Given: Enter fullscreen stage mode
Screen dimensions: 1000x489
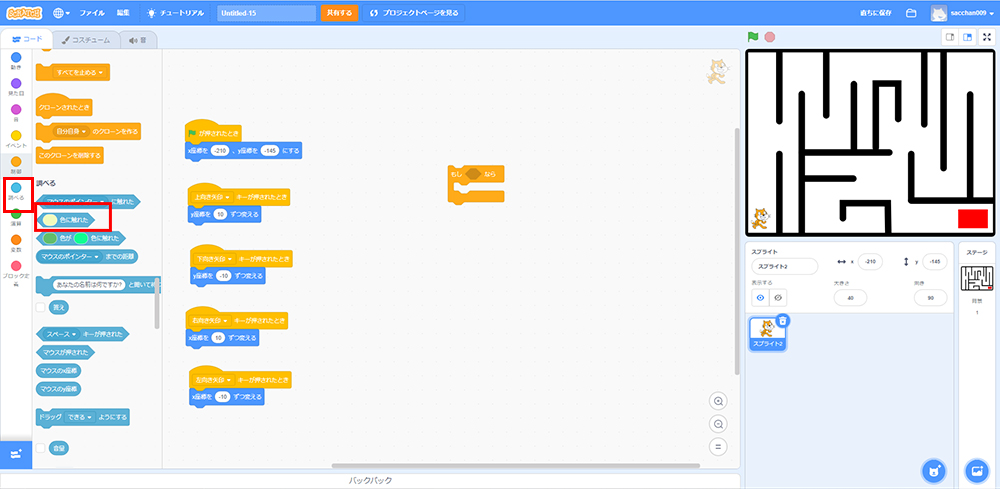Looking at the screenshot, I should click(x=987, y=37).
